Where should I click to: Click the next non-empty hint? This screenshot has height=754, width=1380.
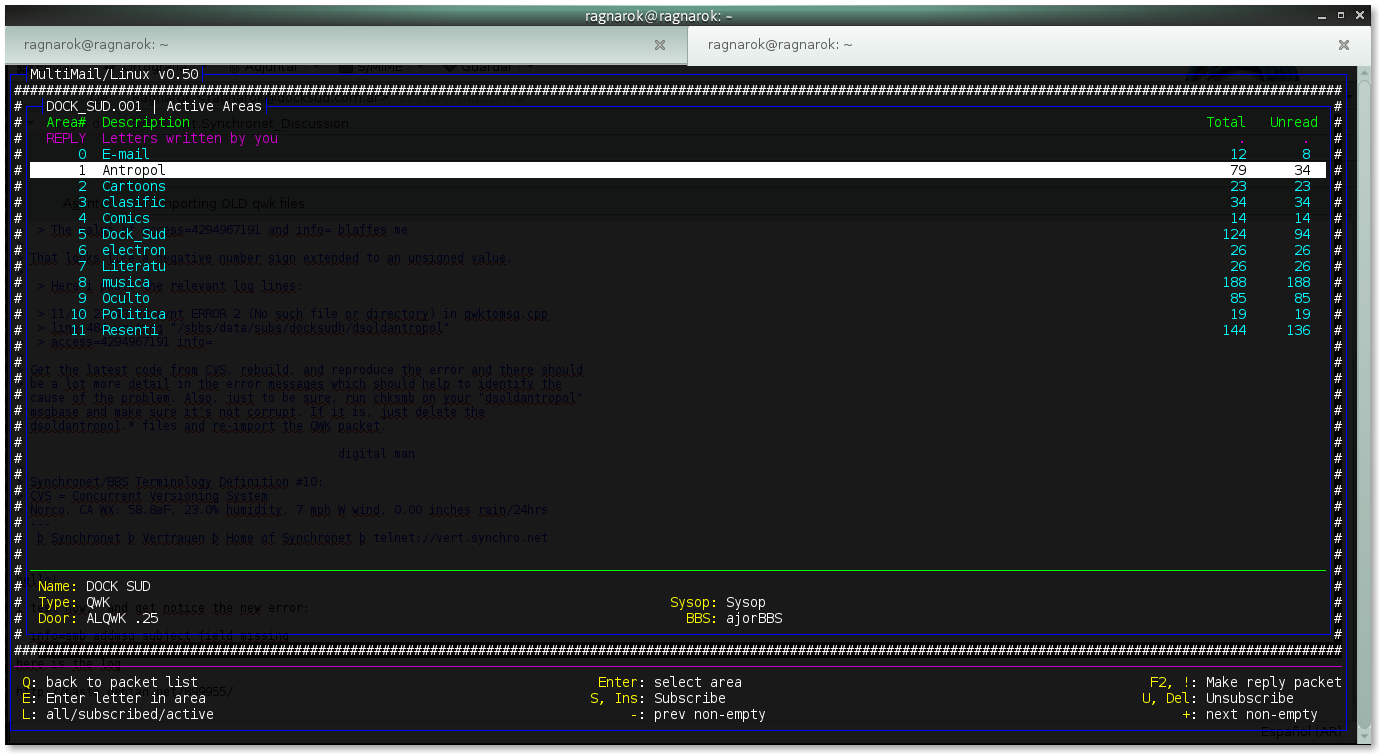point(1250,715)
